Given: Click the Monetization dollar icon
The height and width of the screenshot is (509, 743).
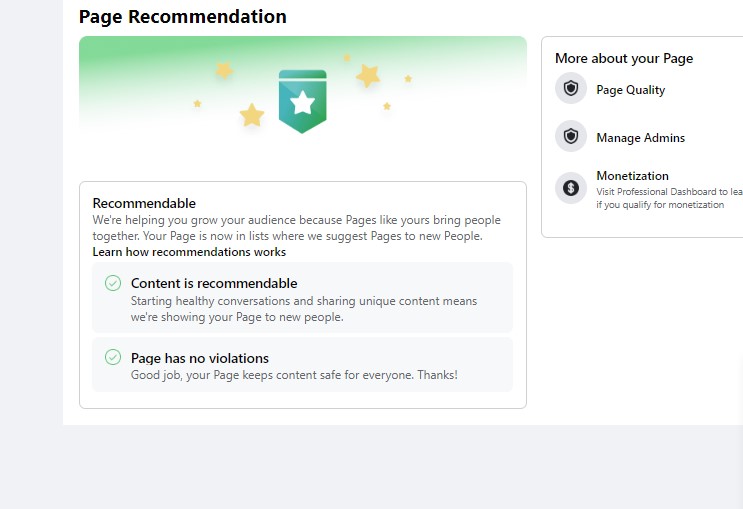Looking at the screenshot, I should coord(571,188).
